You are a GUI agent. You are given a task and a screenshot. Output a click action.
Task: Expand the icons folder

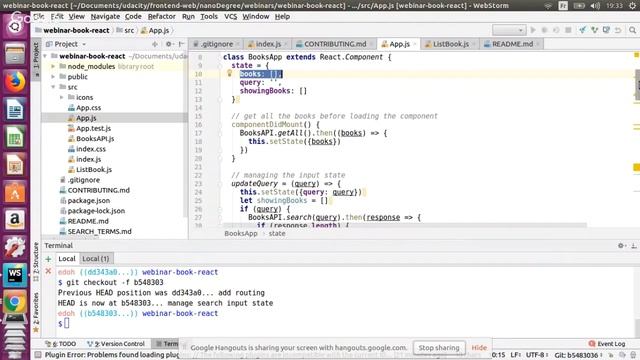point(62,97)
